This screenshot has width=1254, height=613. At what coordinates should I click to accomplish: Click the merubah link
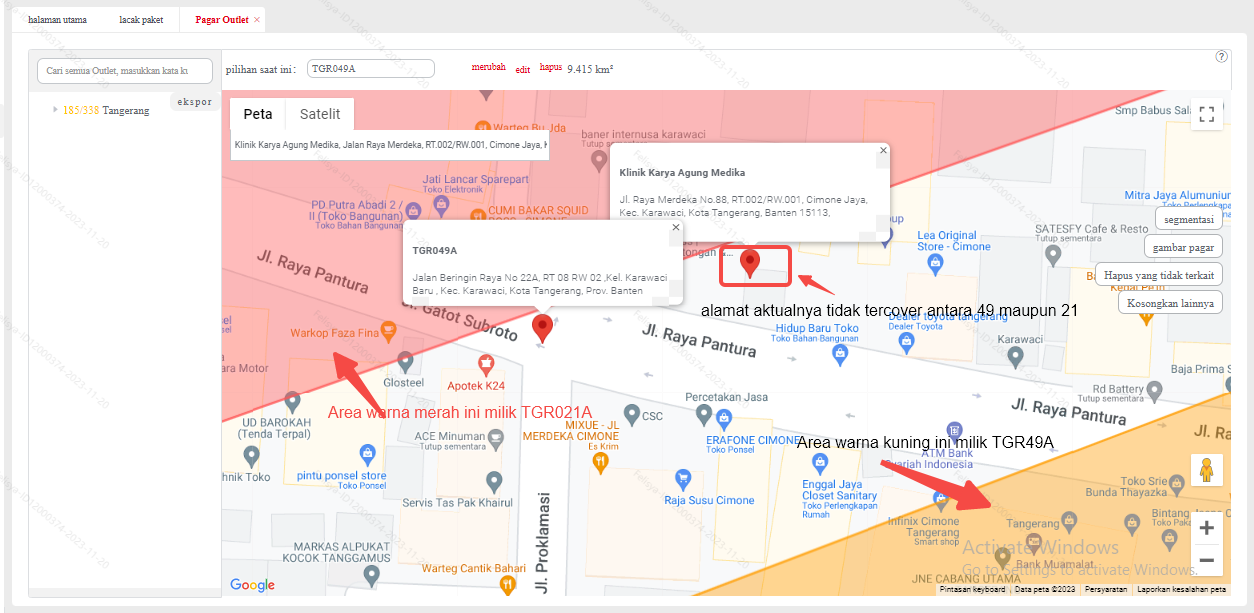[x=488, y=67]
